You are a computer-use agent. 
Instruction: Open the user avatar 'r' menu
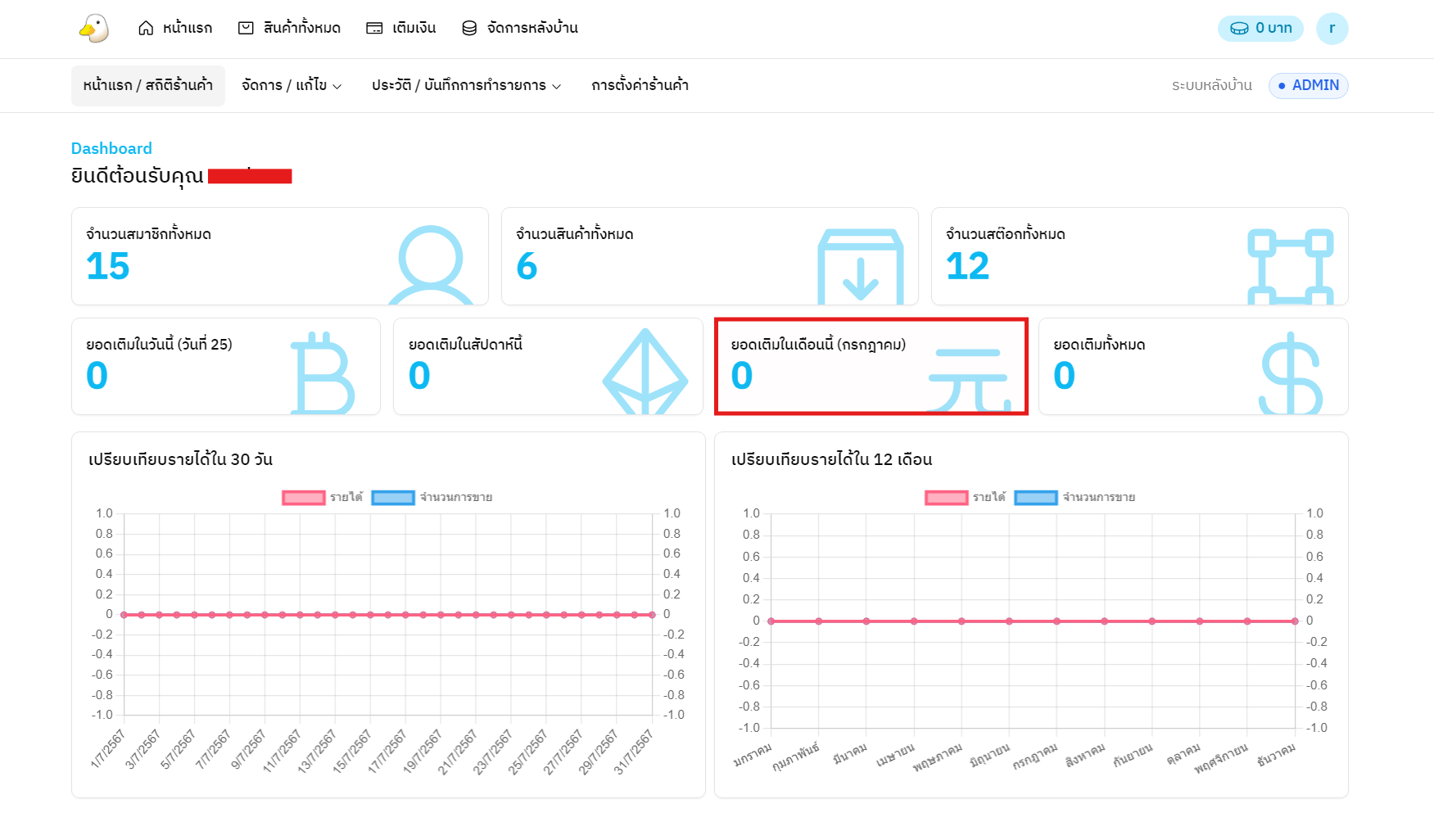coord(1332,29)
